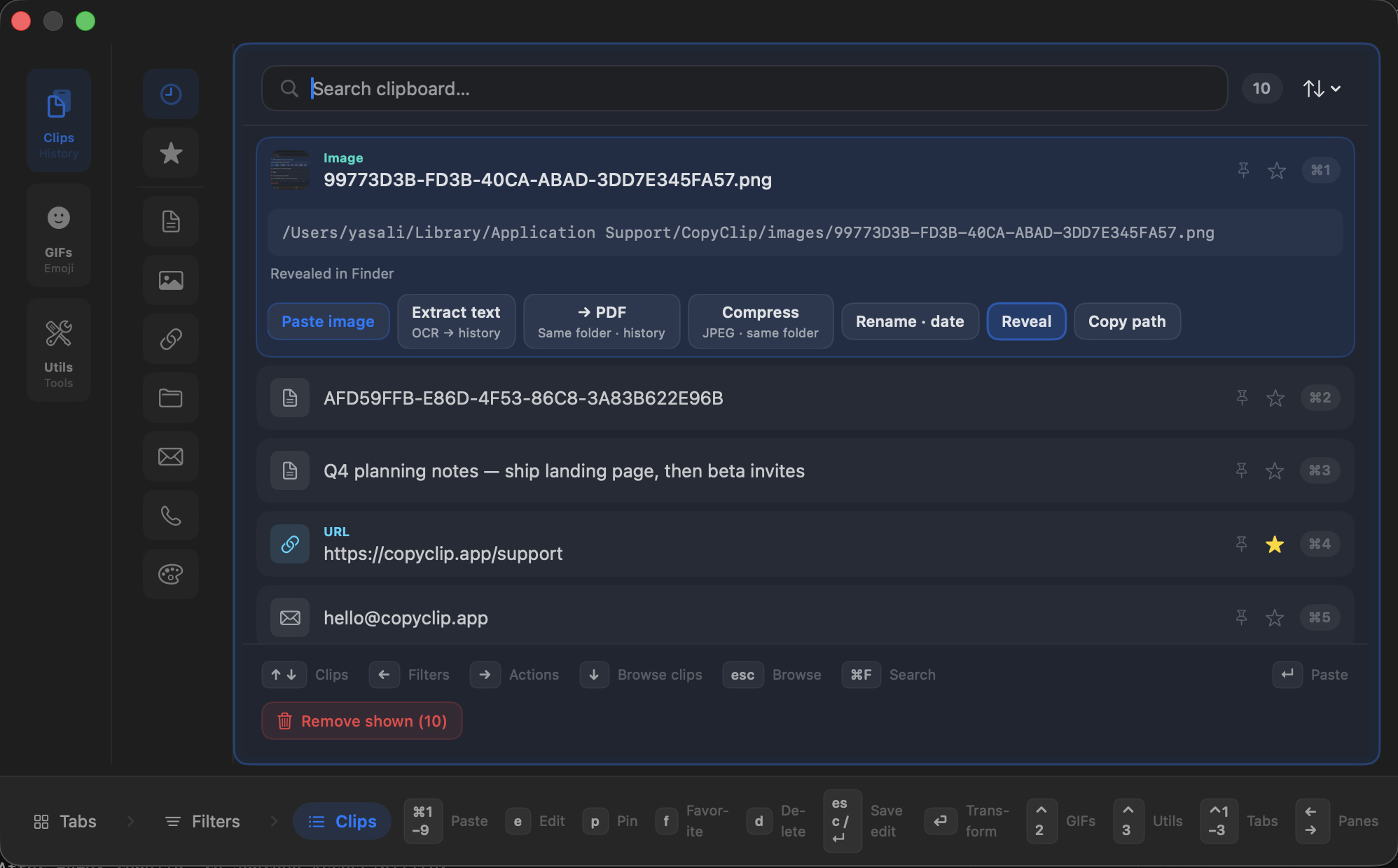Viewport: 1398px width, 868px height.
Task: Favorite the 99773D3B image clip
Action: [1277, 170]
